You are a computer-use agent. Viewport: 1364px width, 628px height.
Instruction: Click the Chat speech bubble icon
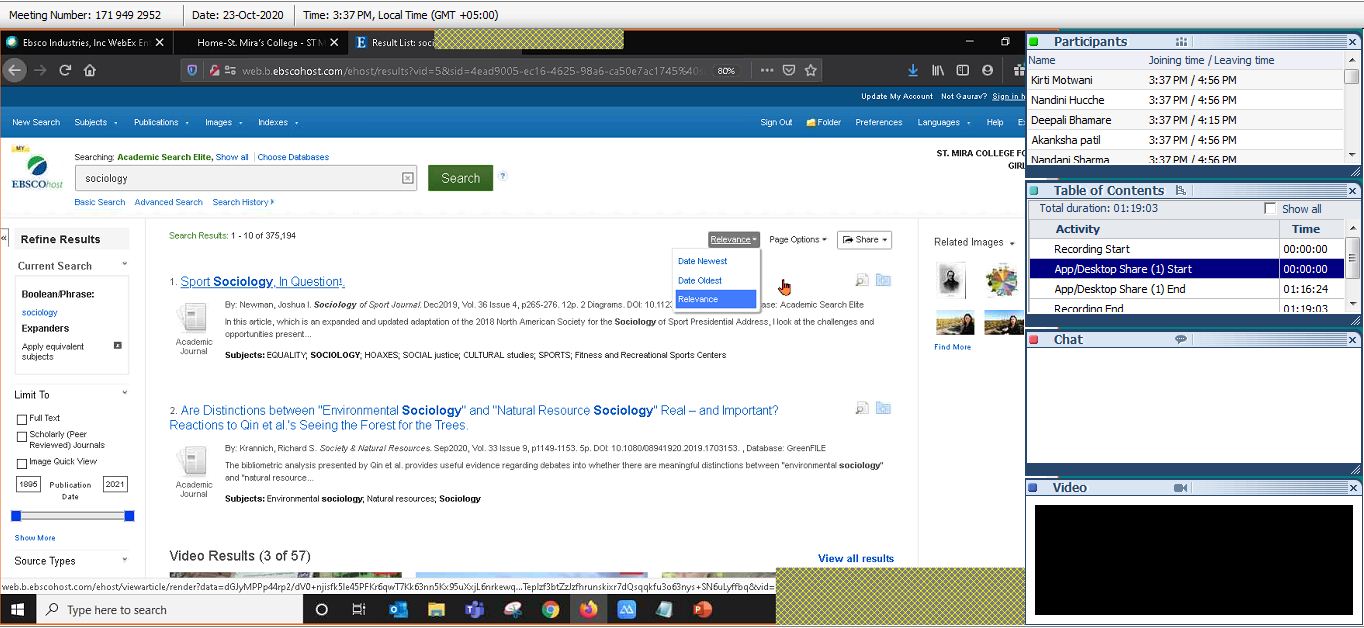click(1181, 339)
